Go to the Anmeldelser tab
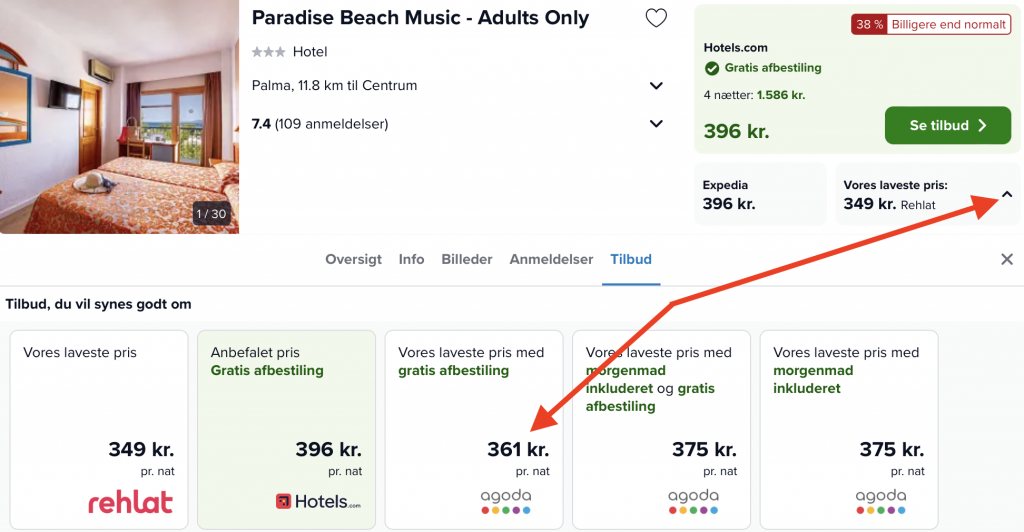This screenshot has width=1024, height=532. [551, 259]
